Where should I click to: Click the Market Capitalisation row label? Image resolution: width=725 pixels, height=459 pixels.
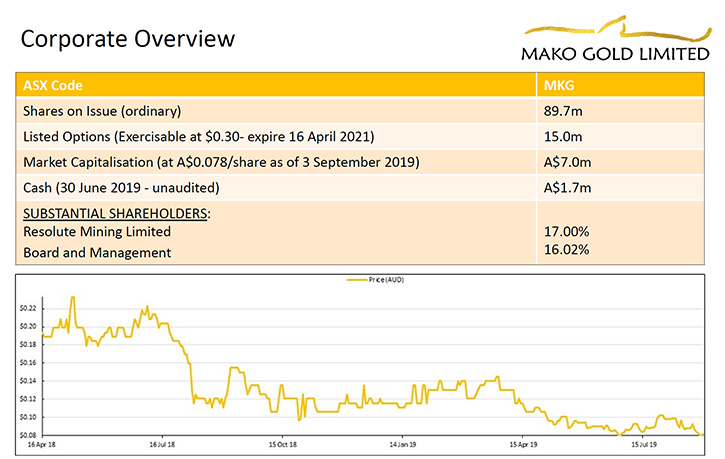point(221,162)
